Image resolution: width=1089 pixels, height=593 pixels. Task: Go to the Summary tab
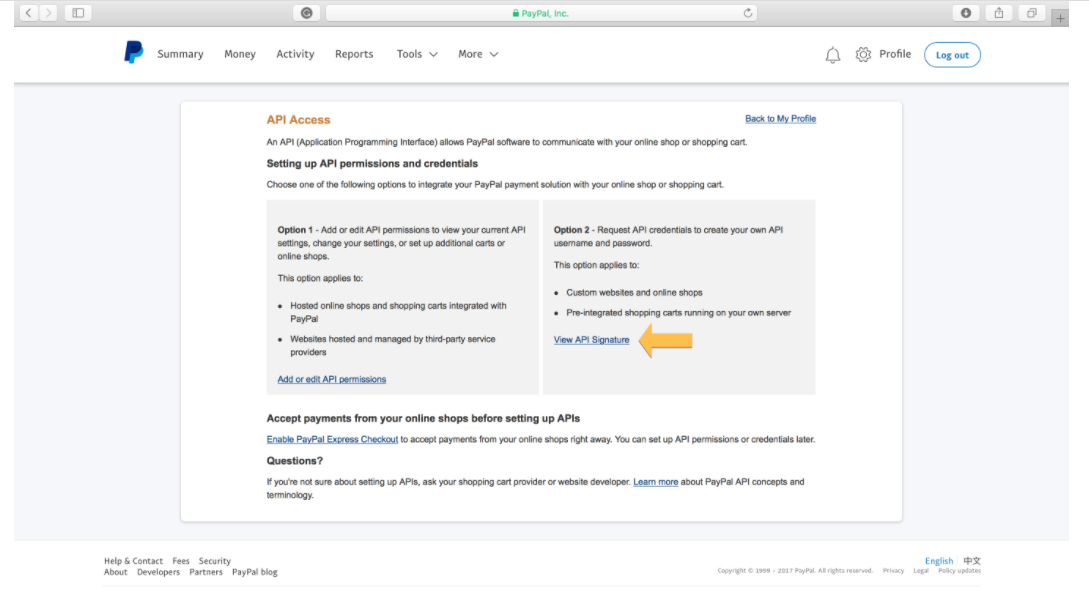click(180, 54)
